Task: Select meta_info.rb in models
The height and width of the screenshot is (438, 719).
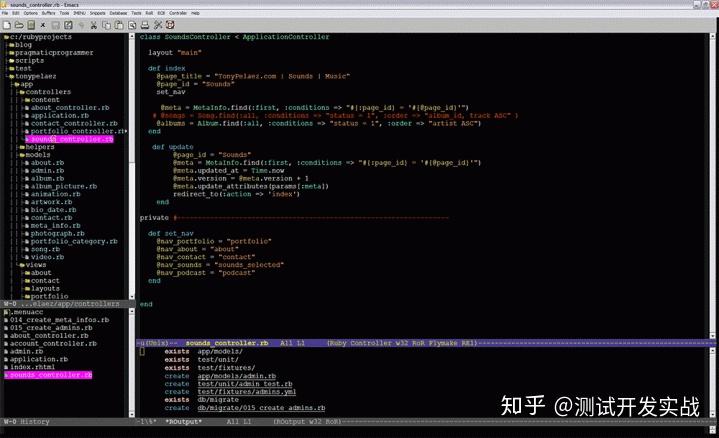Action: (x=55, y=226)
